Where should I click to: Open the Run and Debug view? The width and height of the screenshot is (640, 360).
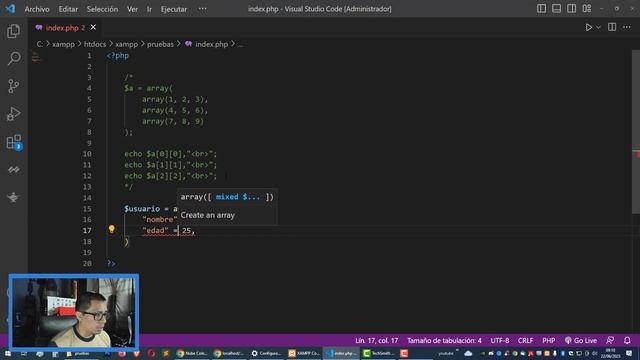[x=13, y=114]
